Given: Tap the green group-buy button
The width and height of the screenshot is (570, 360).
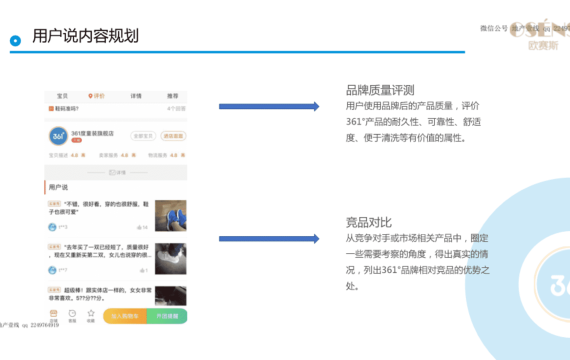Looking at the screenshot, I should pyautogui.click(x=167, y=316).
